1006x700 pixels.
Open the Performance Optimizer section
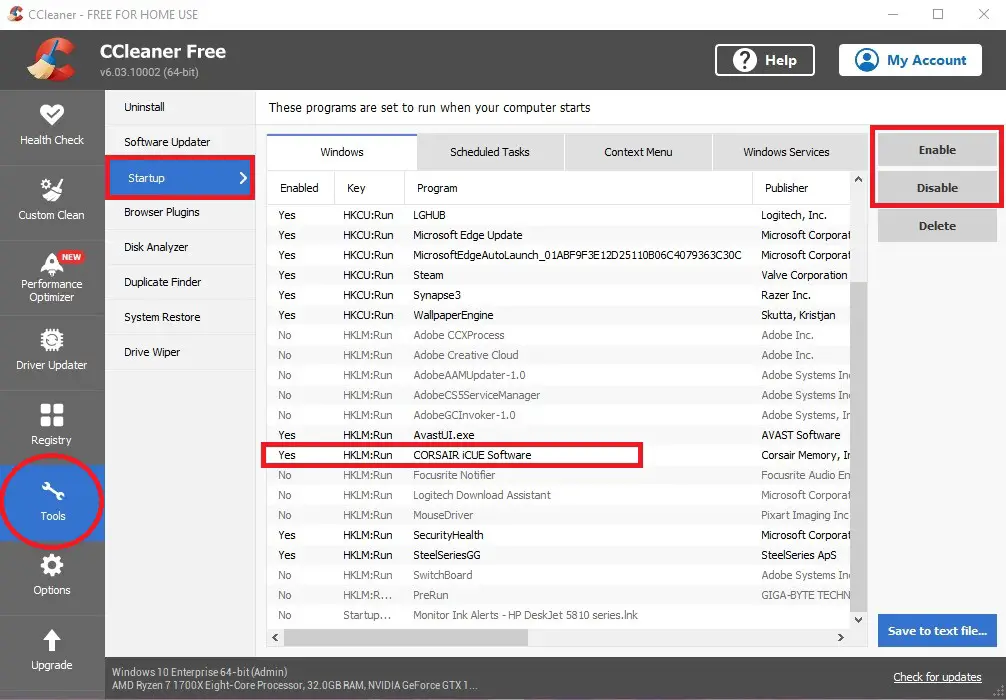52,278
